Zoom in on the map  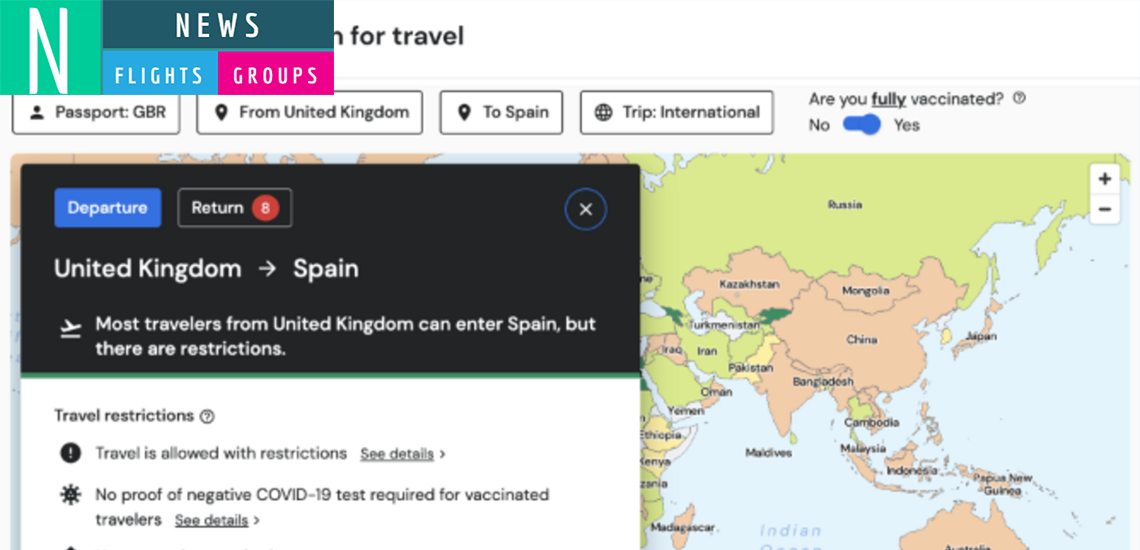(1104, 179)
